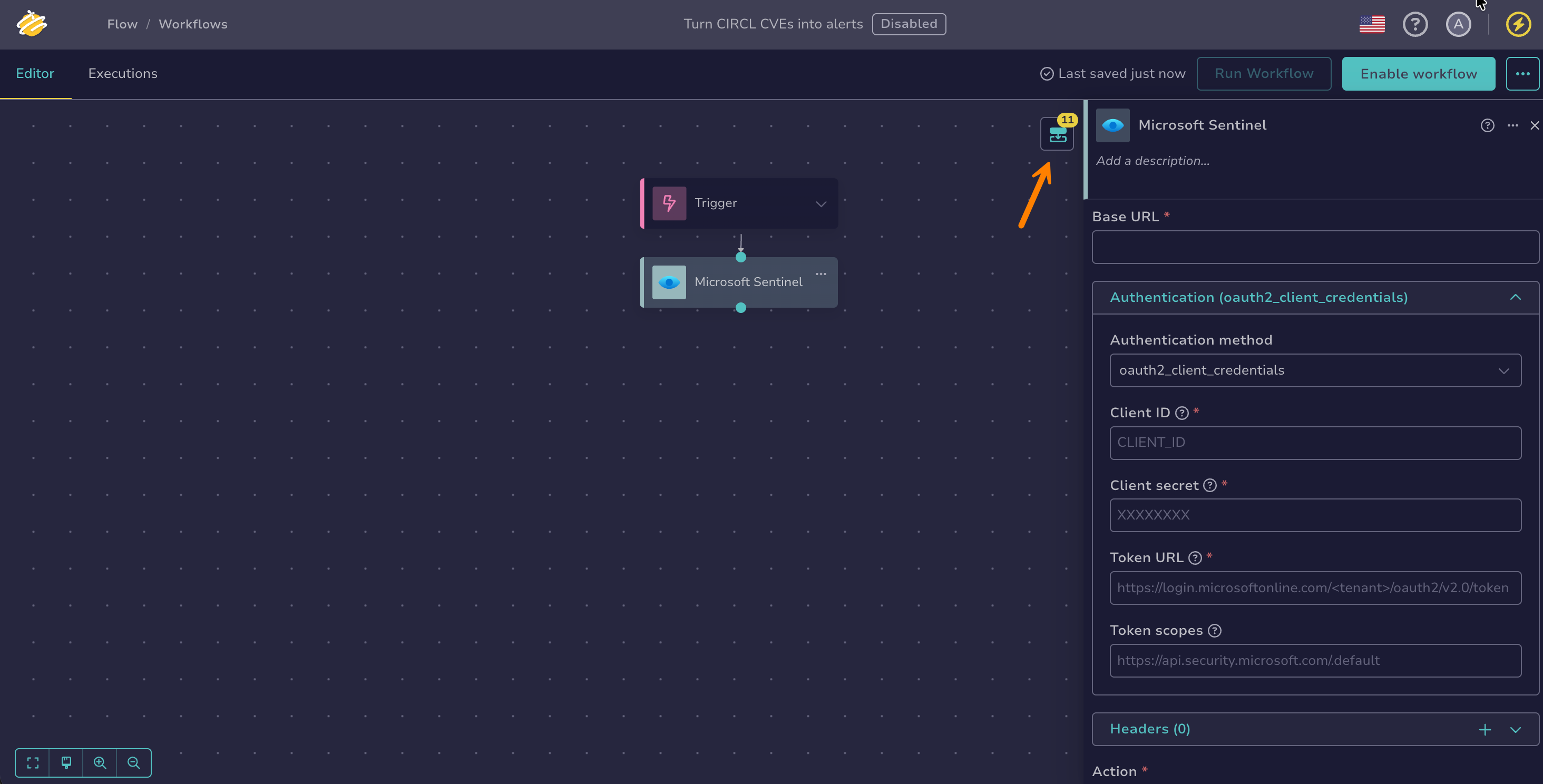1543x784 pixels.
Task: Open the user account avatar A
Action: click(x=1459, y=24)
